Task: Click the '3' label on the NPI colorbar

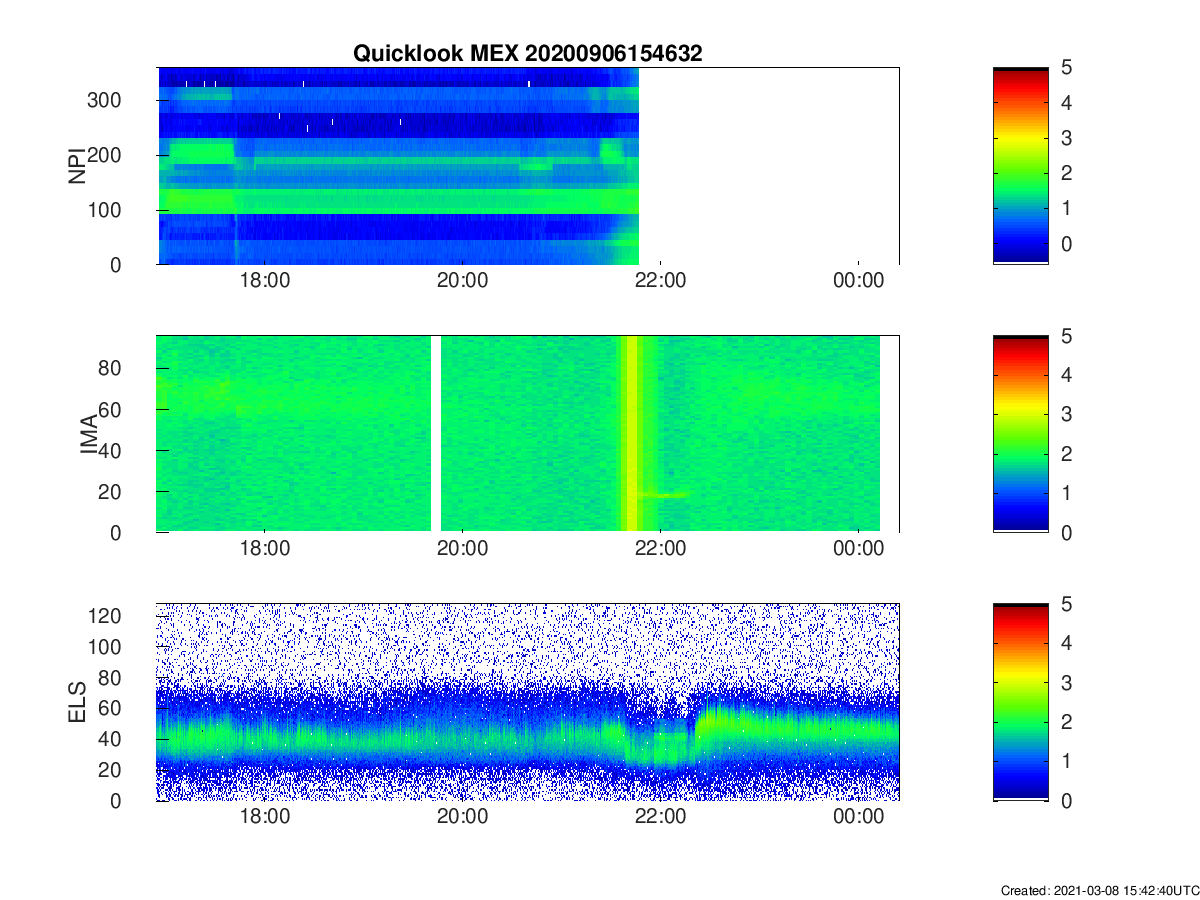Action: [x=1067, y=138]
